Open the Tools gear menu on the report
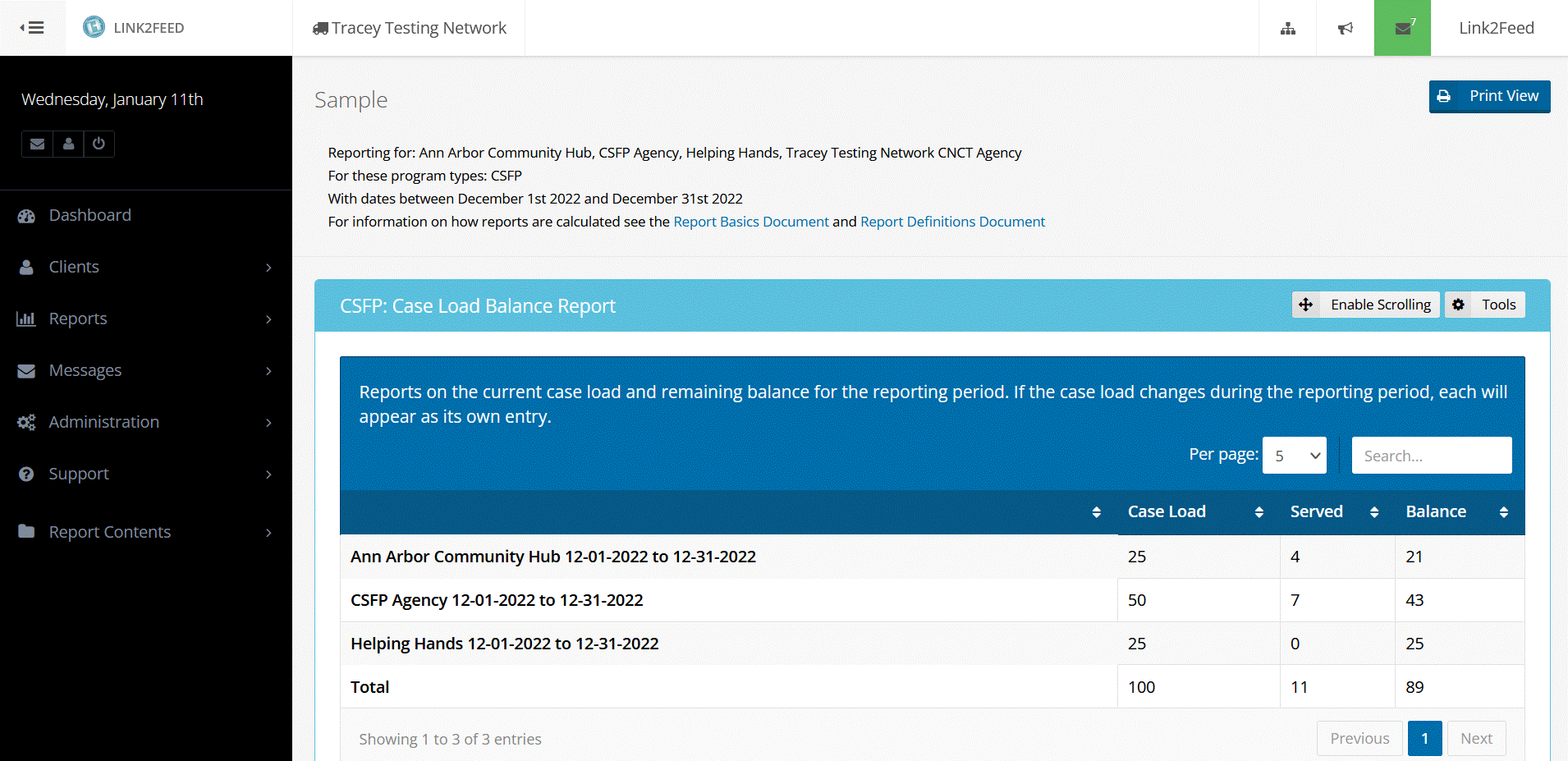 click(1484, 304)
